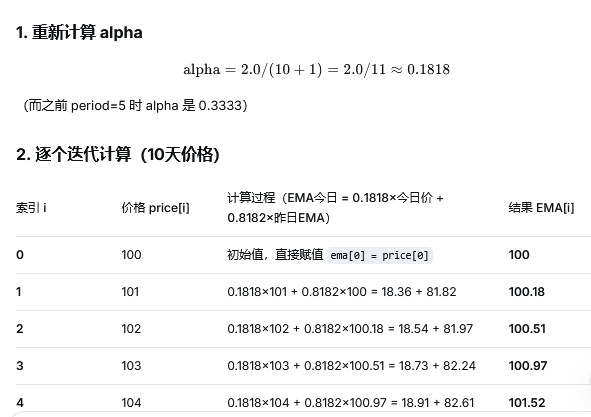Click the price cell showing 101
591x417 pixels.
pyautogui.click(x=130, y=292)
